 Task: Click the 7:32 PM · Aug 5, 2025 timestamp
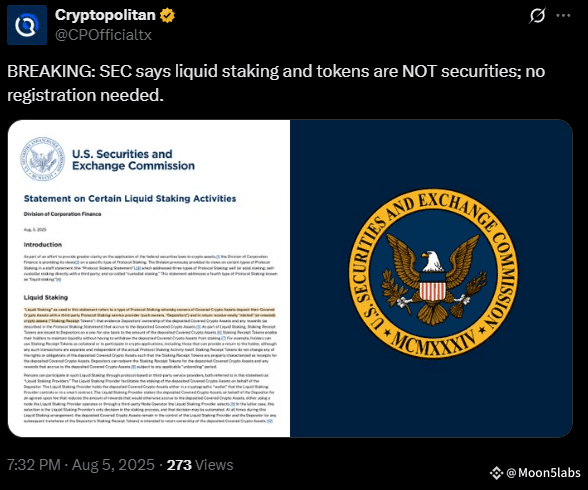point(81,465)
